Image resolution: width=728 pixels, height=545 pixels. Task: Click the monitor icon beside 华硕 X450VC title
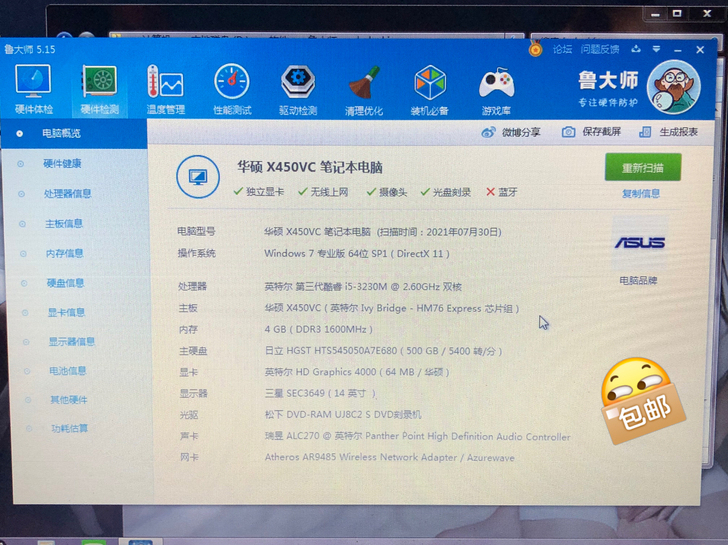198,177
